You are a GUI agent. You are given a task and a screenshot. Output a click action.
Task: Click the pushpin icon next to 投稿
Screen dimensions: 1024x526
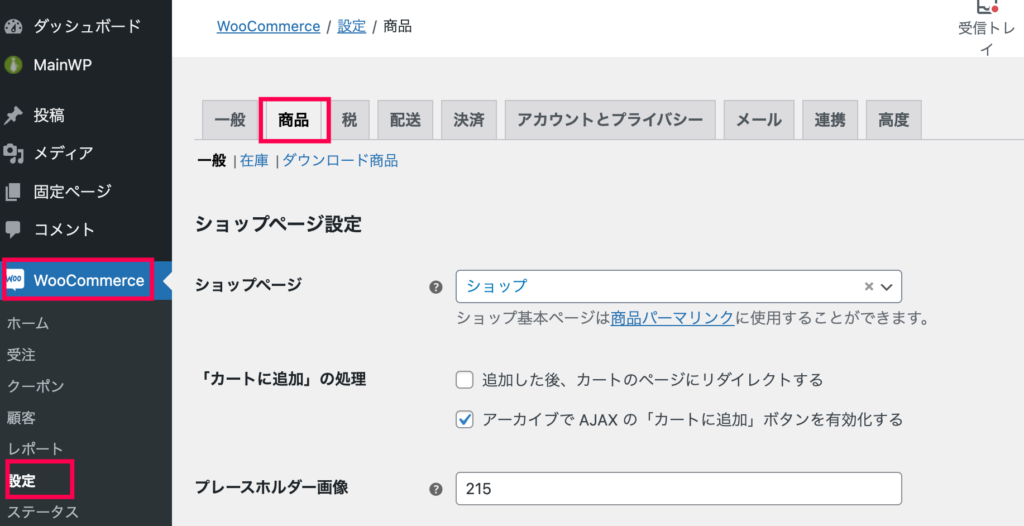point(13,116)
